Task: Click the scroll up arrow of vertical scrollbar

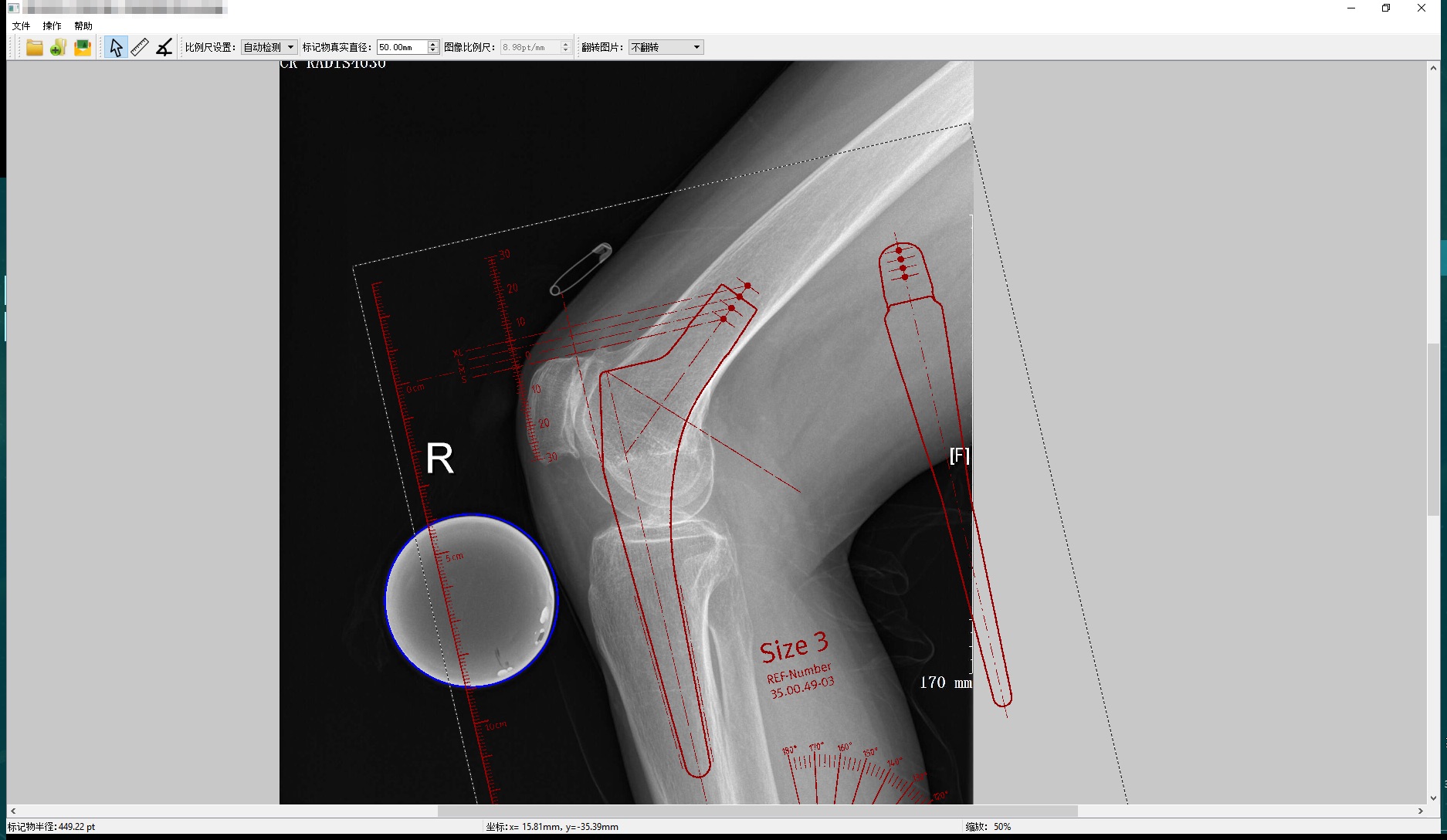Action: tap(1433, 68)
